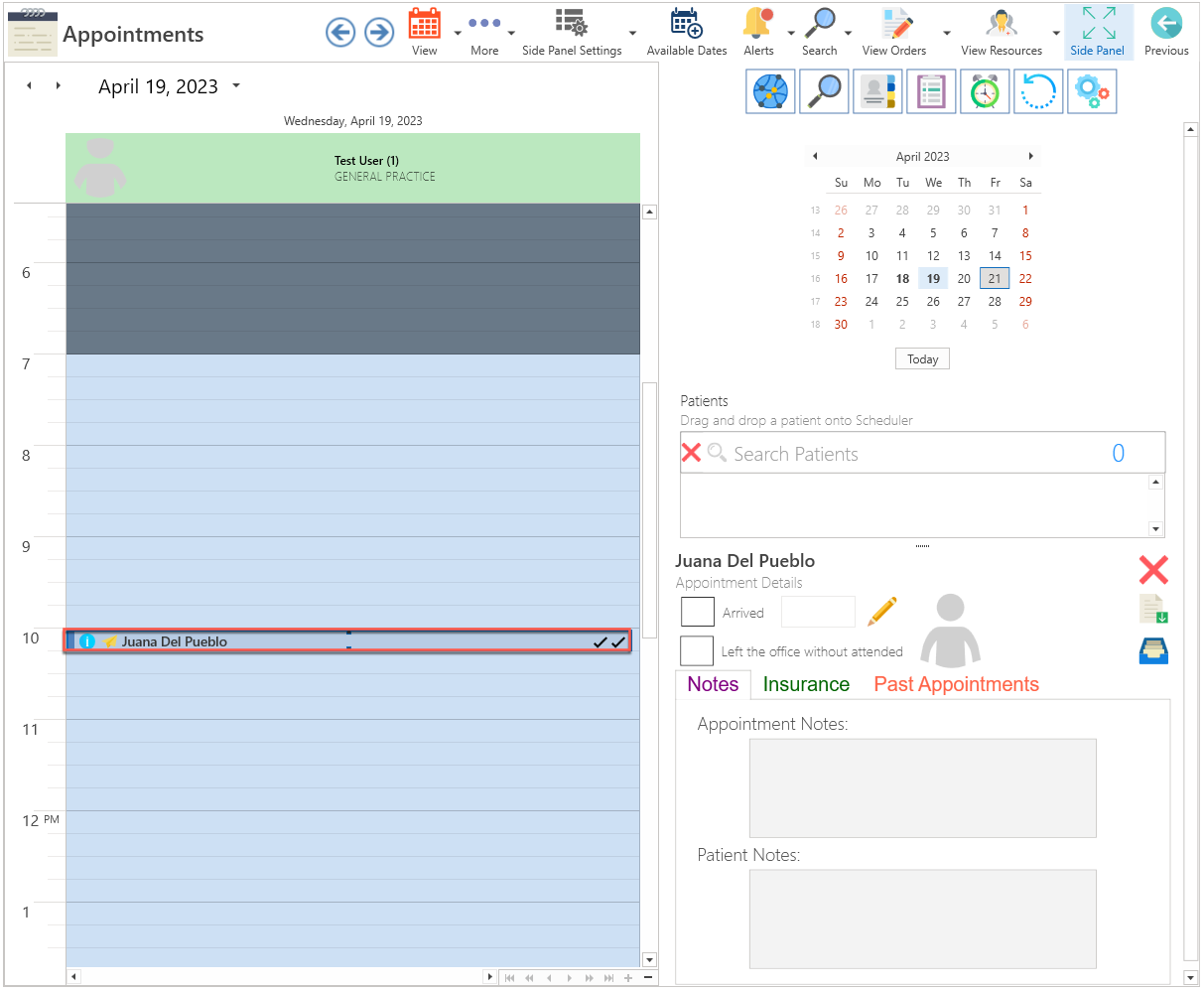Screen dimensions: 1204x991
Task: Go to next day in scheduler header
Action: [59, 86]
